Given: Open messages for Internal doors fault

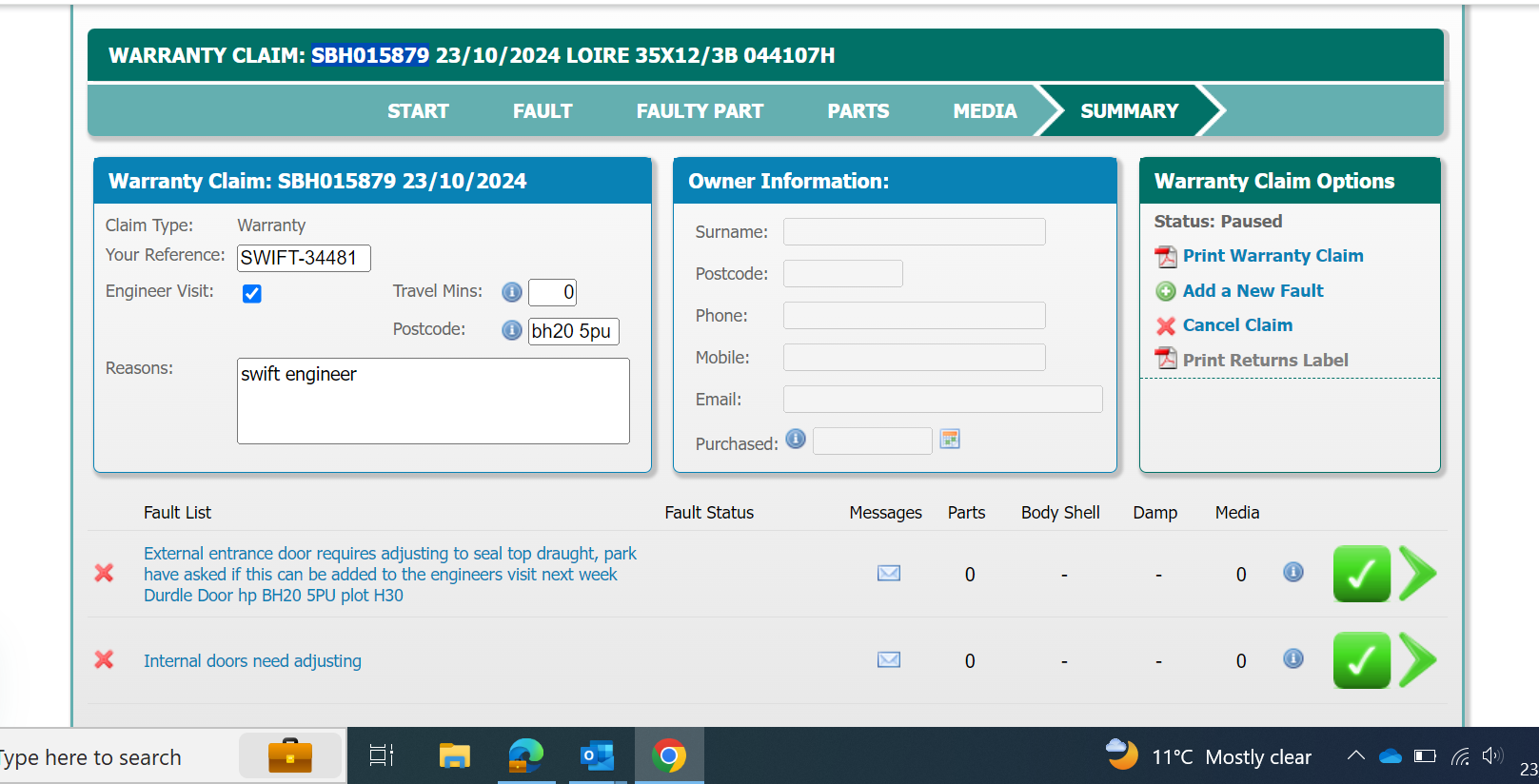Looking at the screenshot, I should tap(889, 659).
